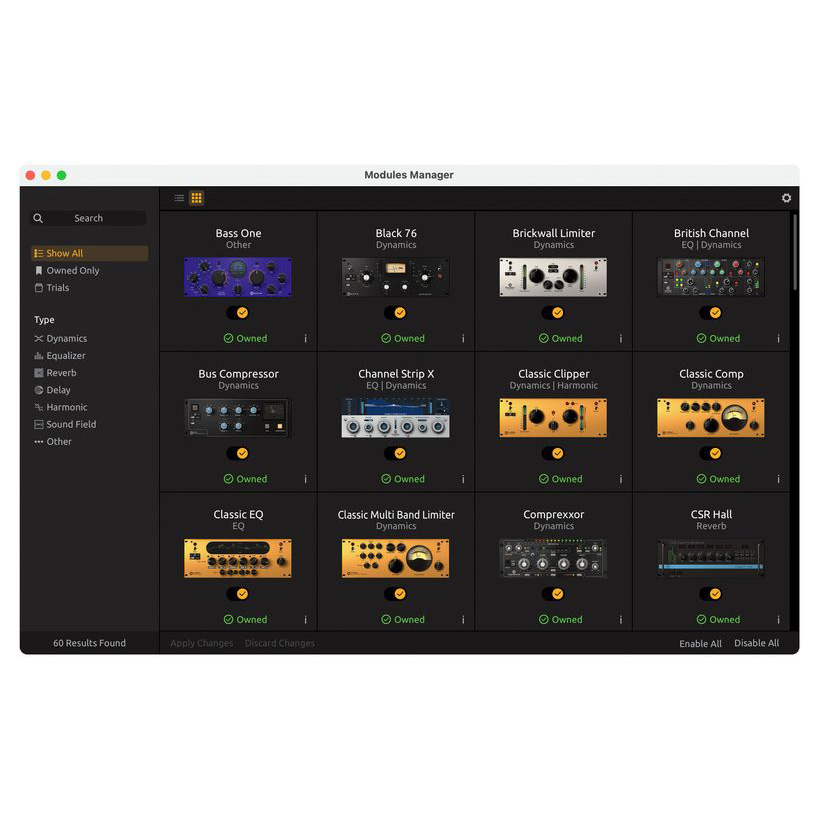820x820 pixels.
Task: Open info for CSR Hall
Action: pos(778,620)
